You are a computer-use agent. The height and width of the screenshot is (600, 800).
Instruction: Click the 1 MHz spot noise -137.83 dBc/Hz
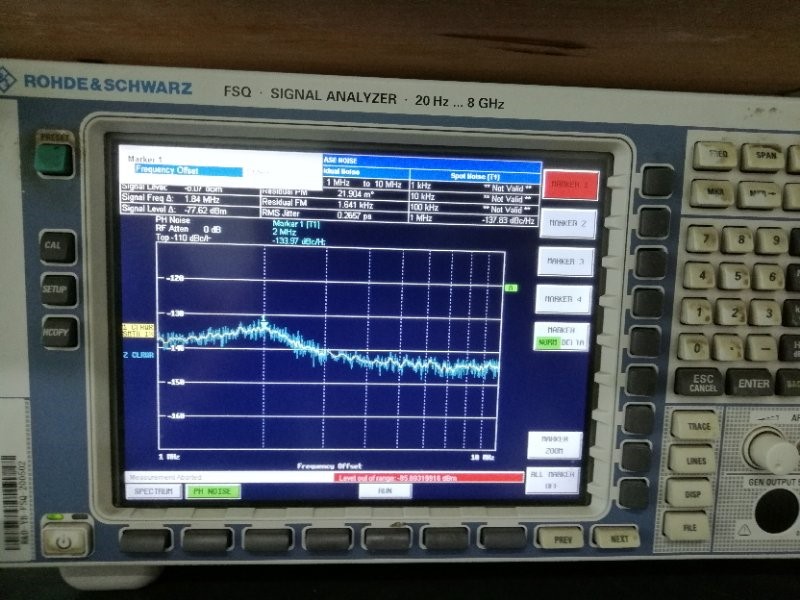508,220
